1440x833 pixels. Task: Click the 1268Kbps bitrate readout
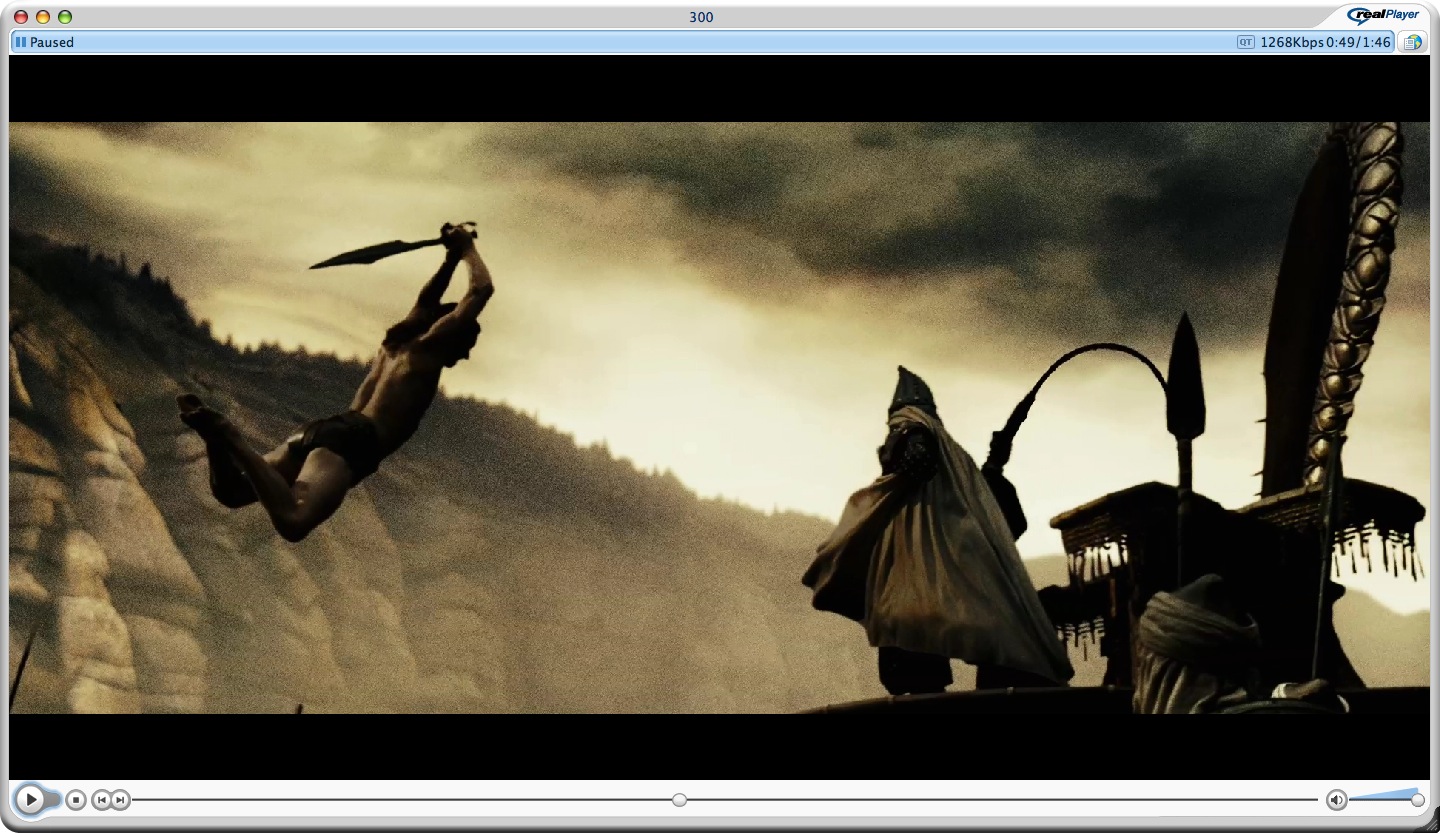click(1292, 42)
